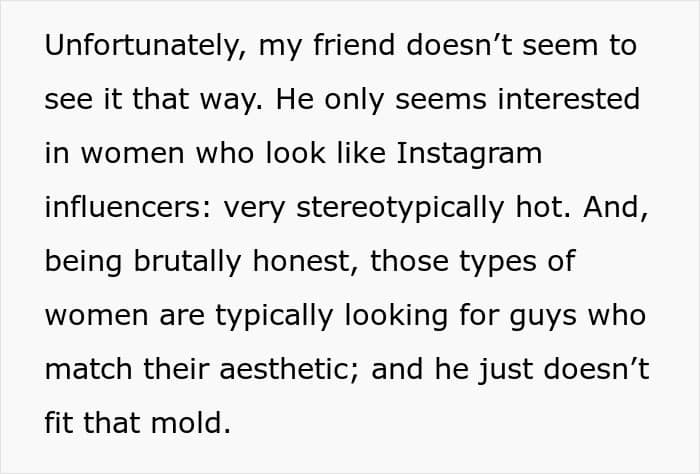The width and height of the screenshot is (700, 474).
Task: Click the word "interested" in the text
Action: [578, 100]
